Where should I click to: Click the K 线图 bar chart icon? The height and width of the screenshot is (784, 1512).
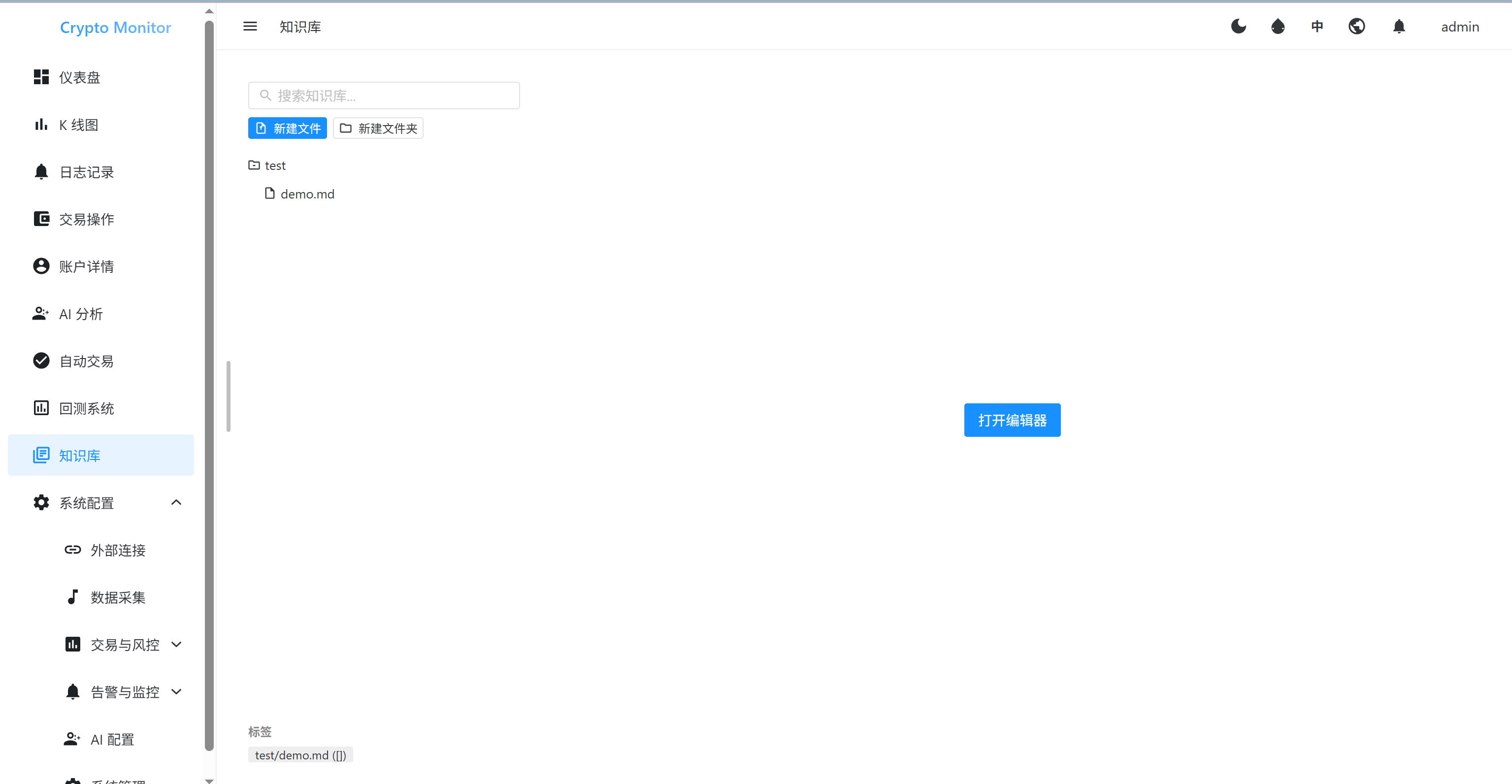tap(41, 125)
